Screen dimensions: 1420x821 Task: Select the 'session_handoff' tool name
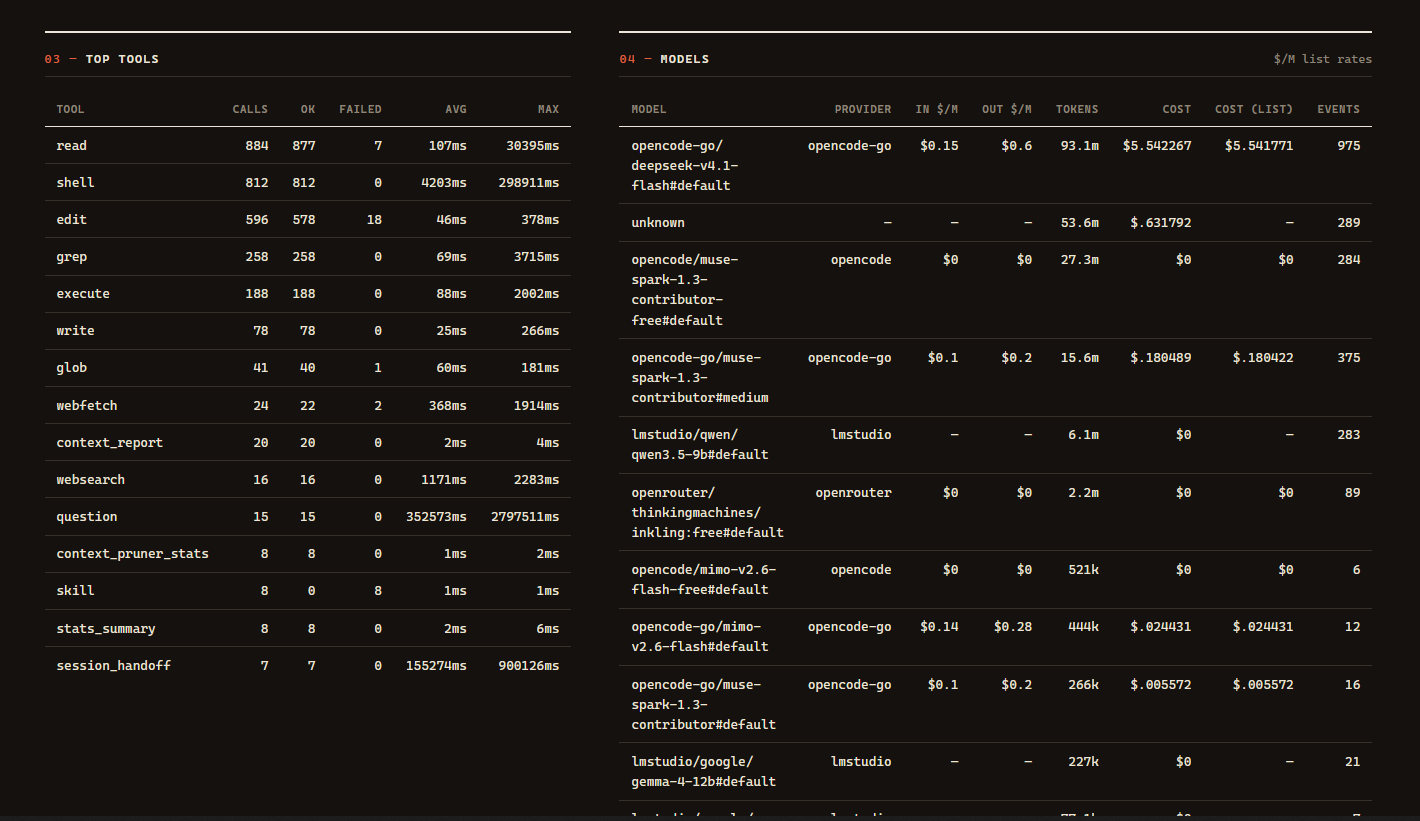point(114,666)
